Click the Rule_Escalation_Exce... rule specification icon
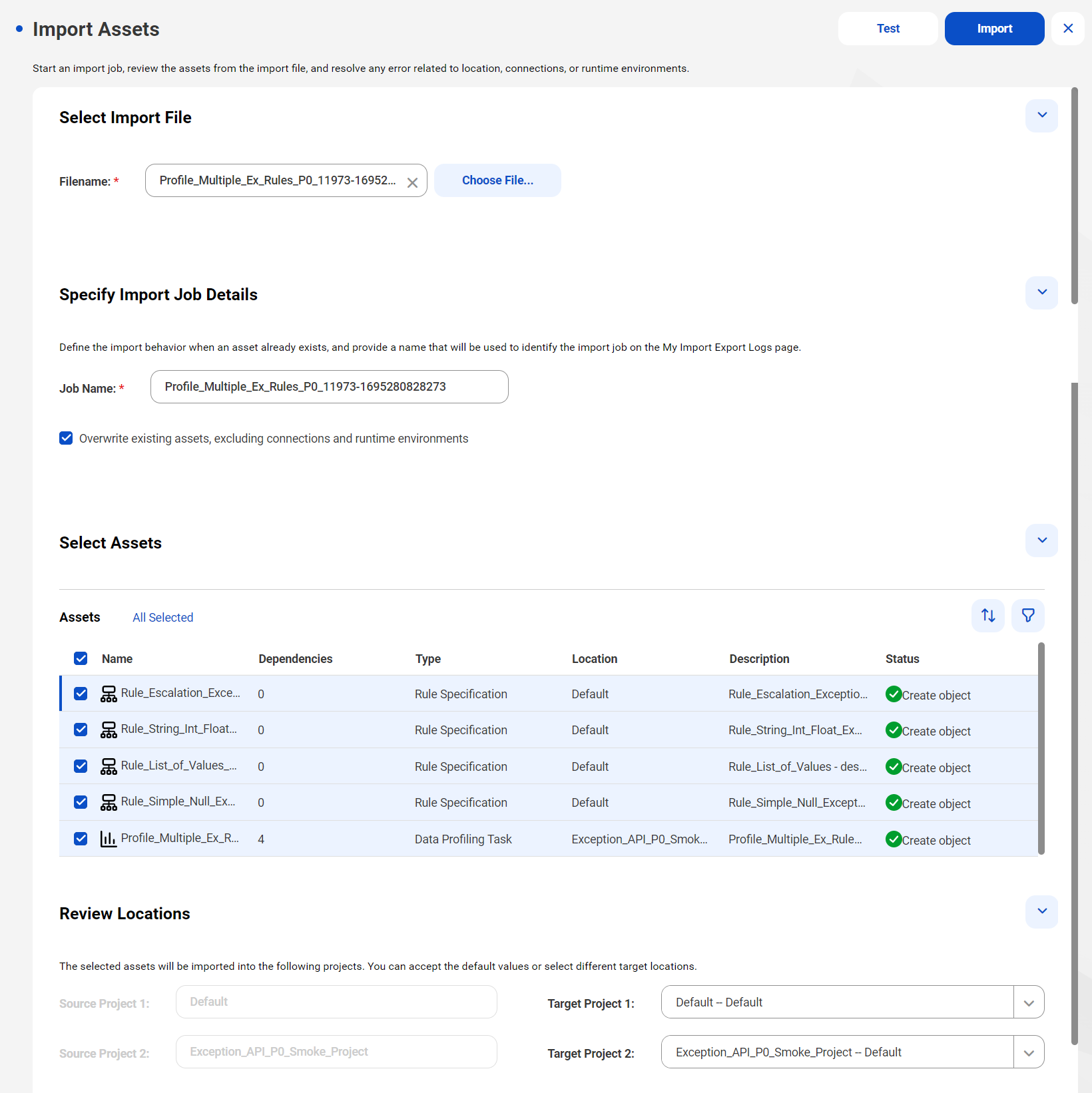 [x=109, y=694]
